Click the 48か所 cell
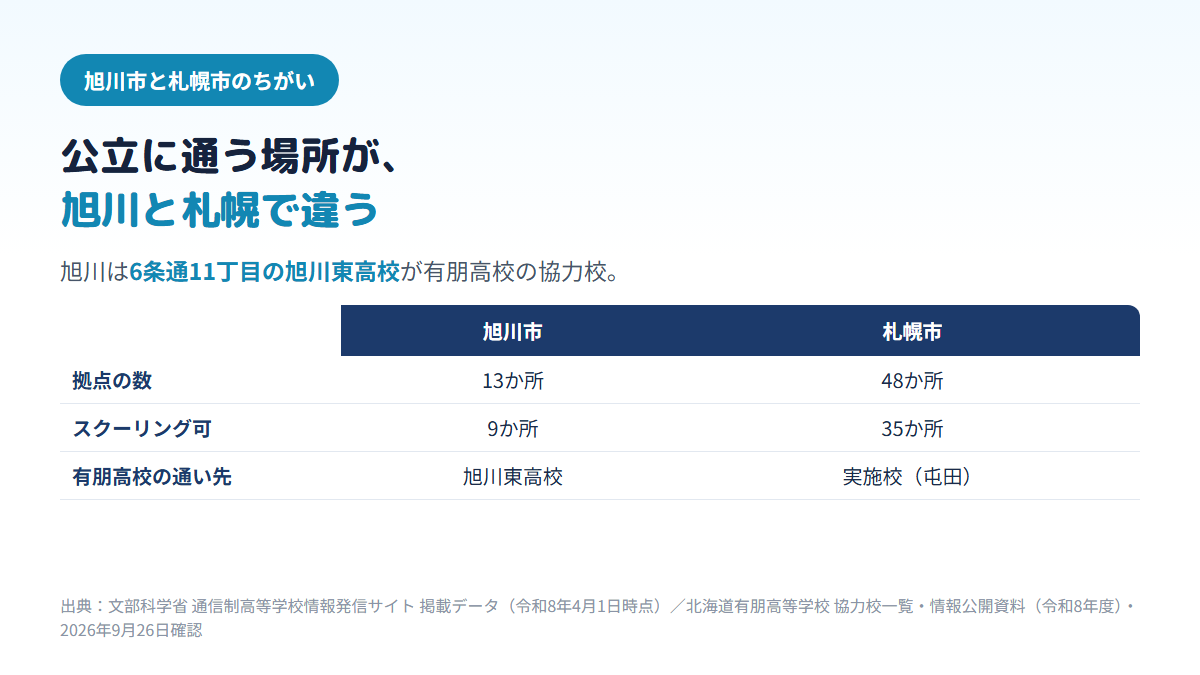 (912, 380)
